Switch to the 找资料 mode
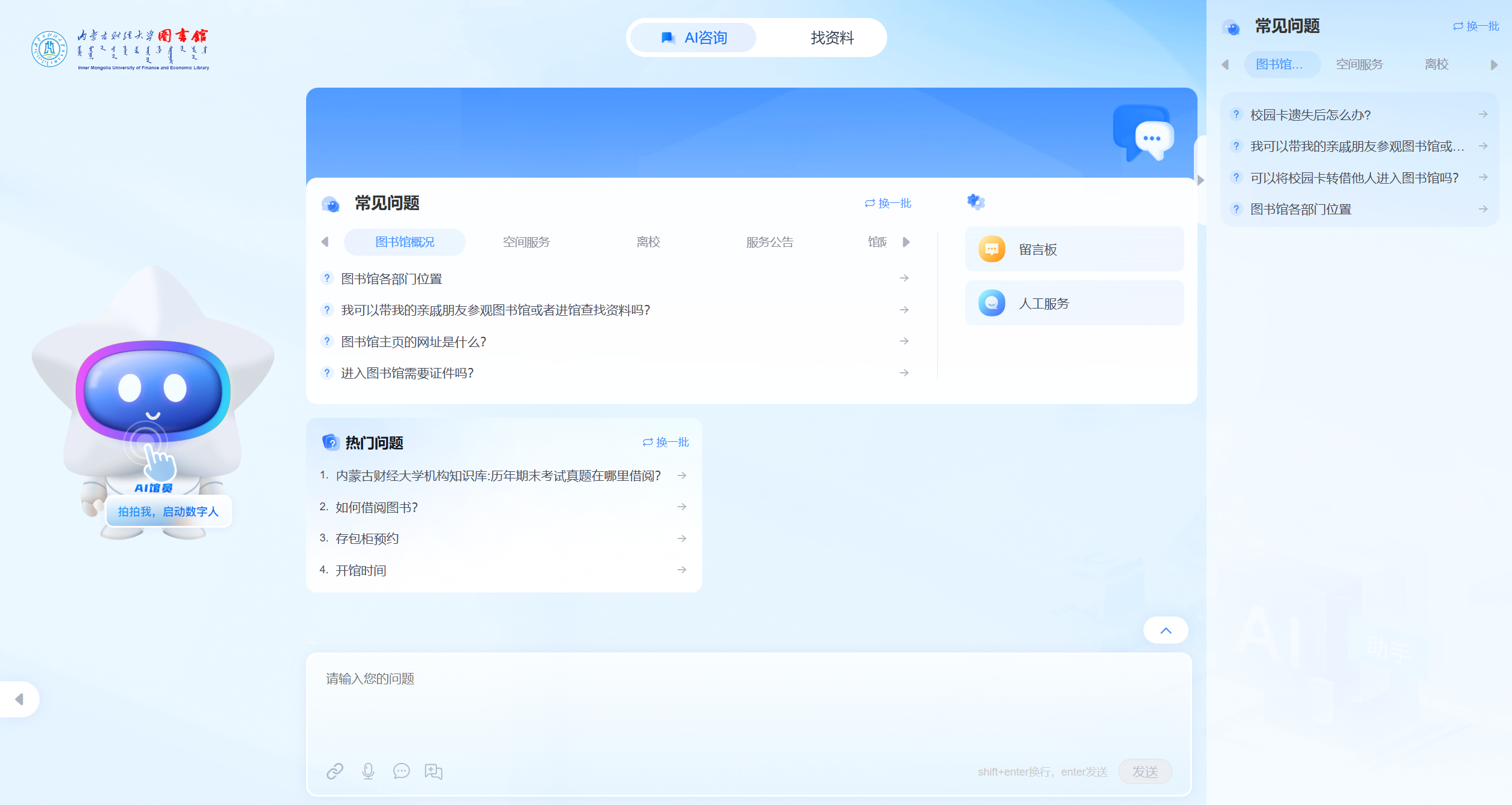This screenshot has width=1512, height=805. (x=831, y=38)
